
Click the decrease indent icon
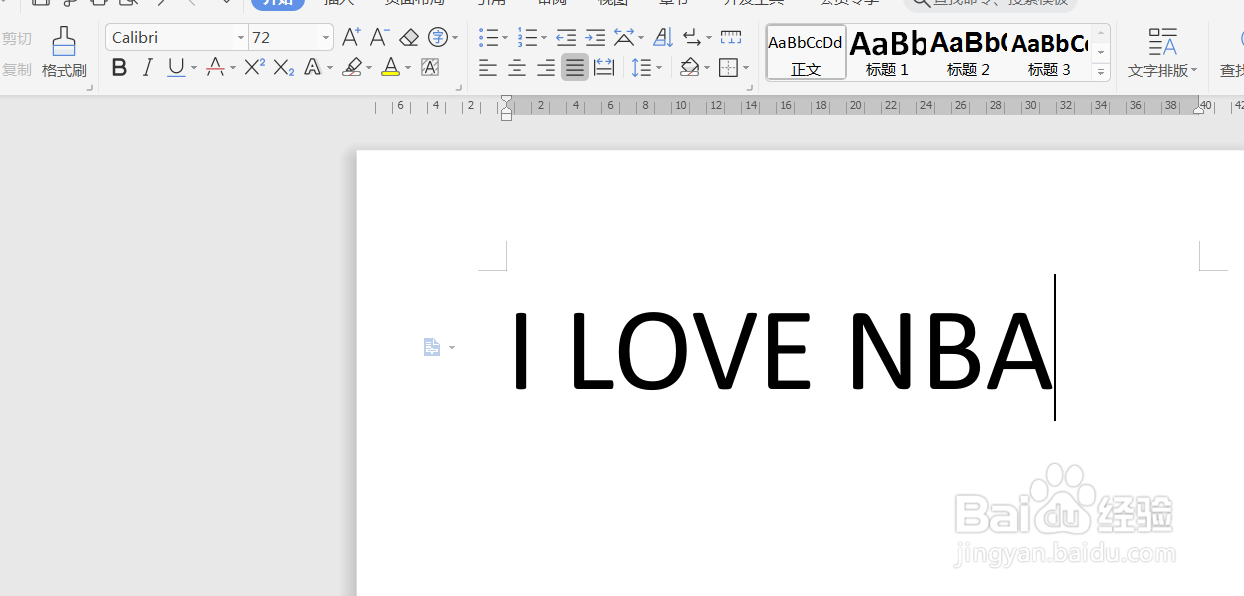click(566, 38)
